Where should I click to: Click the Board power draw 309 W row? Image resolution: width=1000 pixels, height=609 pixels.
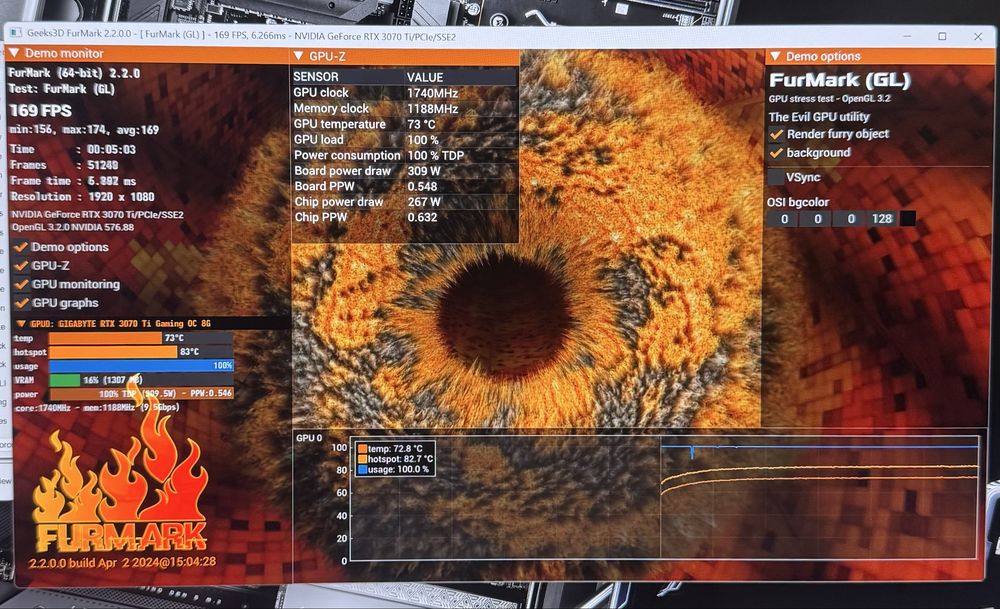[x=404, y=171]
